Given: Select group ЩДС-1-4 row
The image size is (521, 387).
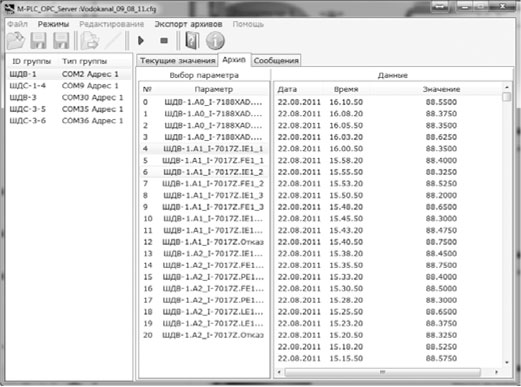Looking at the screenshot, I should tap(69, 86).
